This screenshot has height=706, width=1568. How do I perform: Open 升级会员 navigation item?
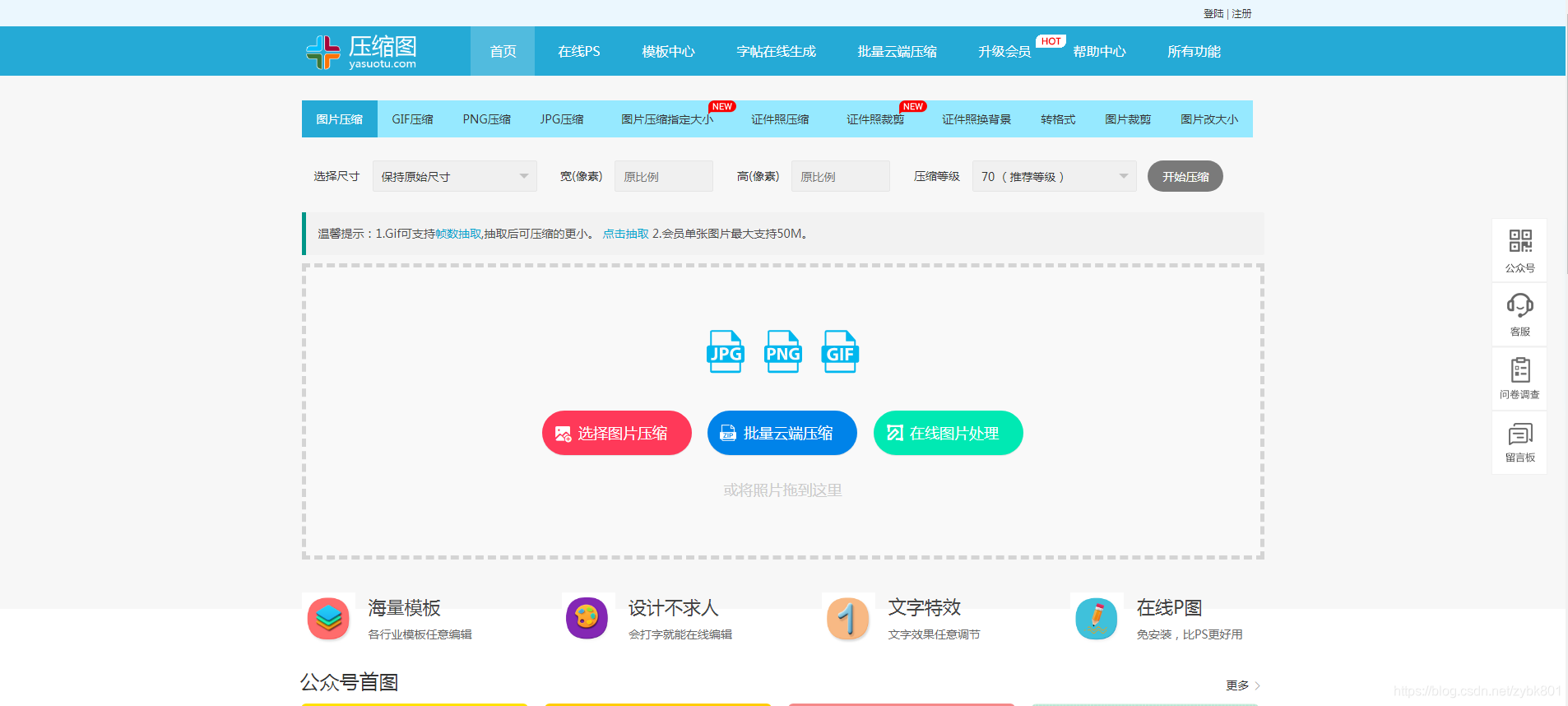point(1004,51)
